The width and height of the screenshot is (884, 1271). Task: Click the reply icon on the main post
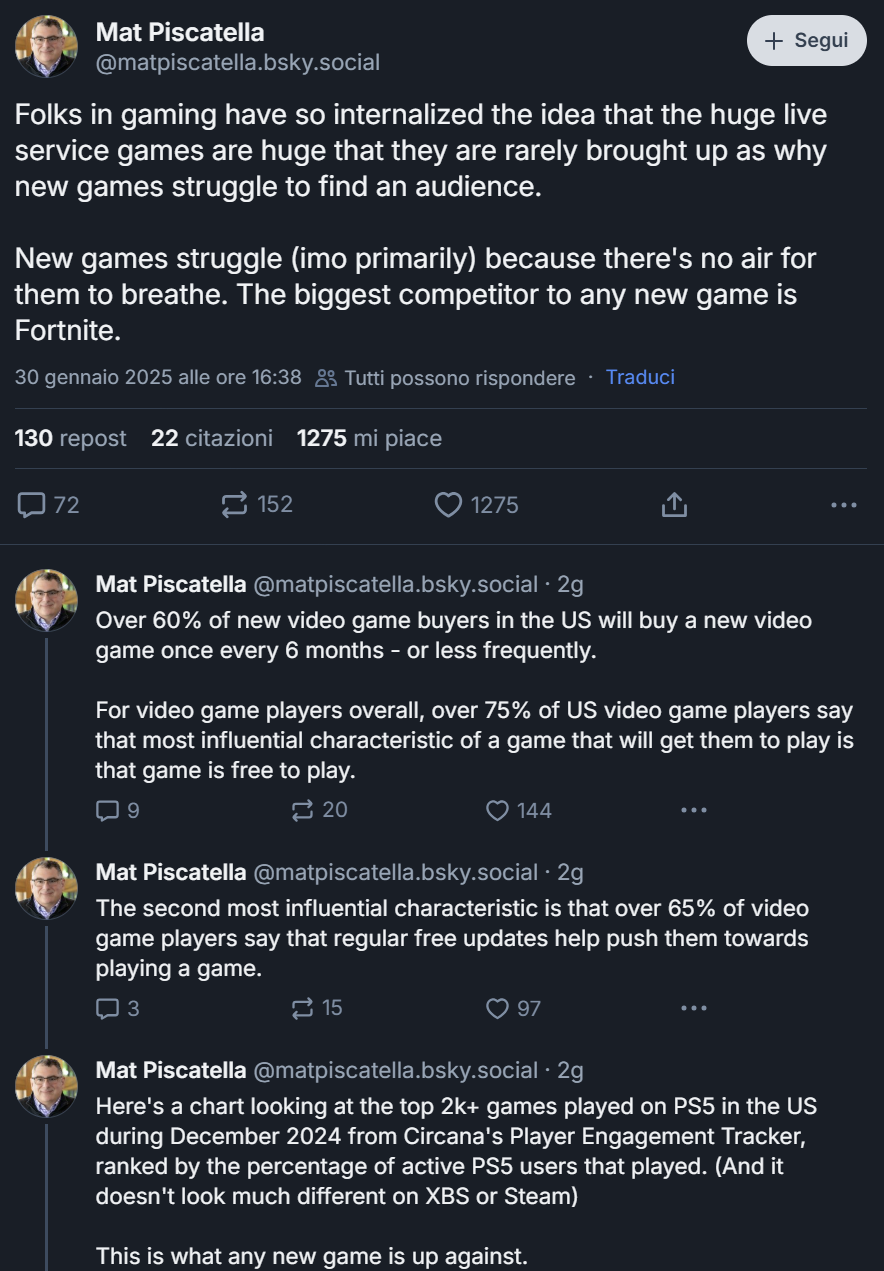point(33,505)
